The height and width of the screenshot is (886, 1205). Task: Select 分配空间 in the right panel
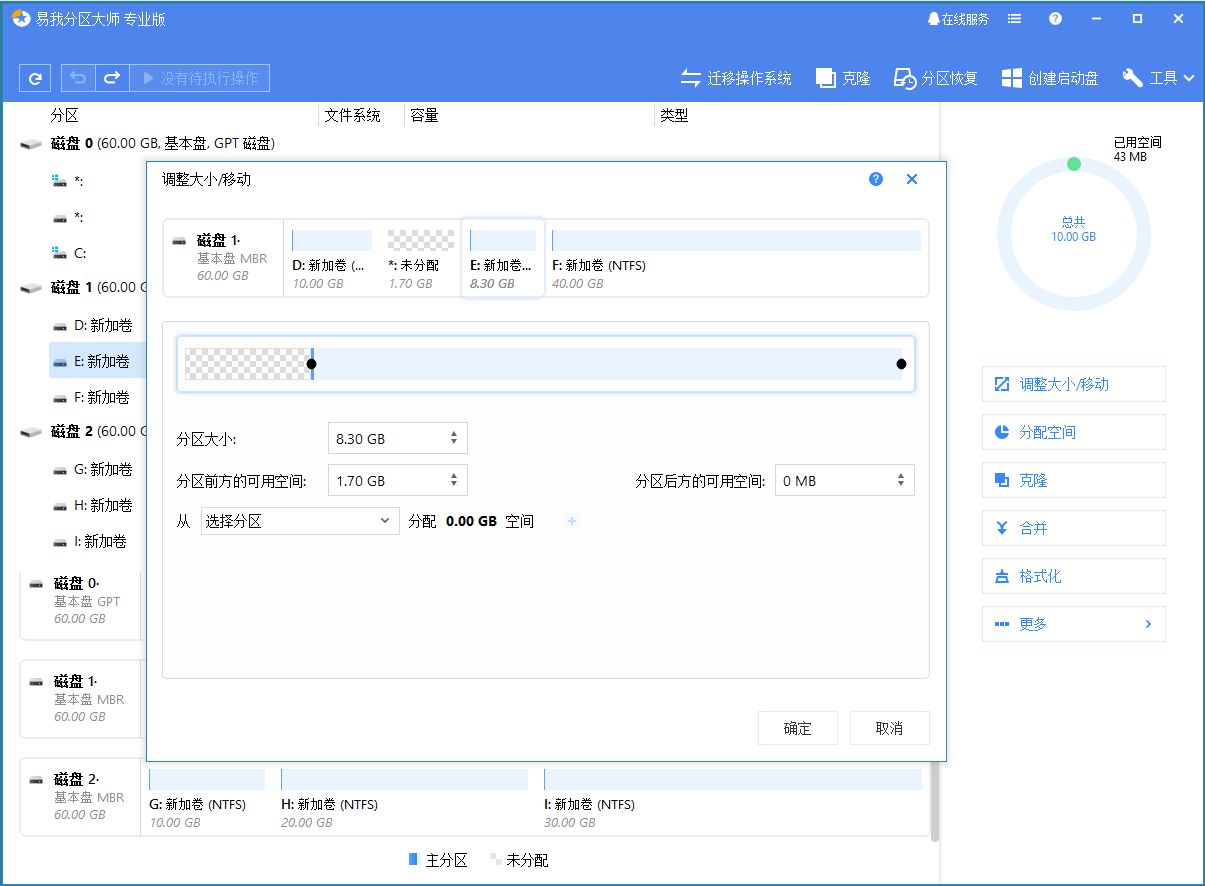point(1073,432)
